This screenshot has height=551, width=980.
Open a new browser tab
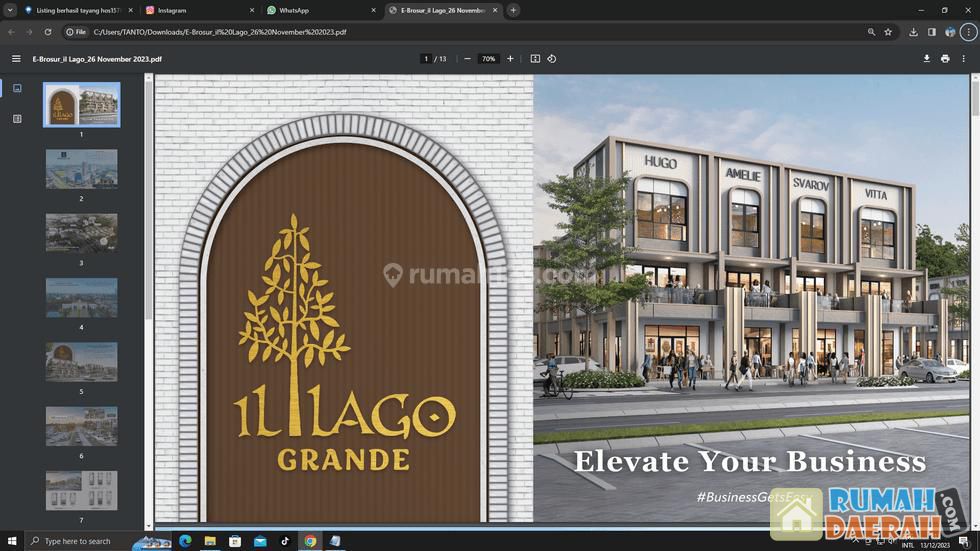click(513, 10)
